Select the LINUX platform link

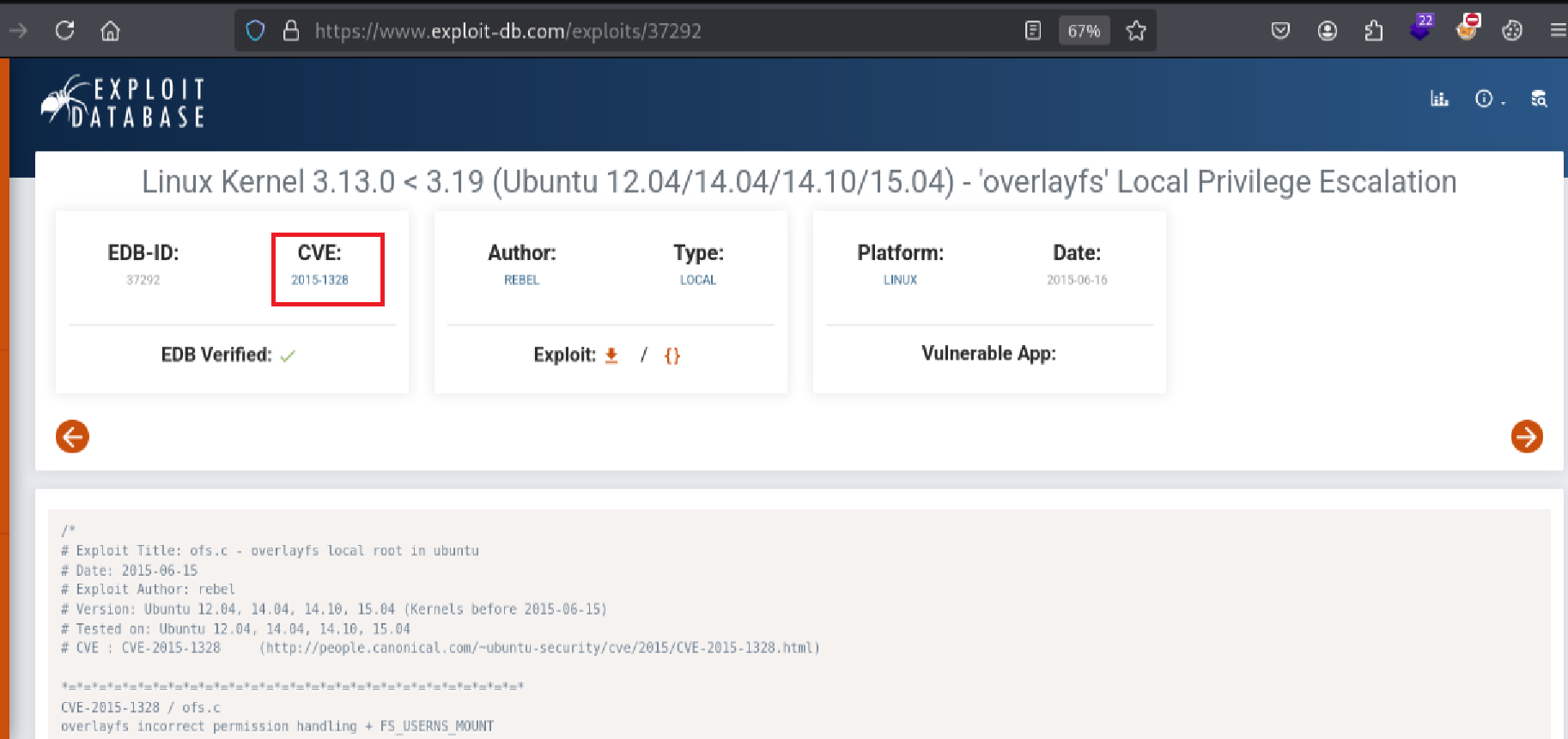pyautogui.click(x=900, y=280)
